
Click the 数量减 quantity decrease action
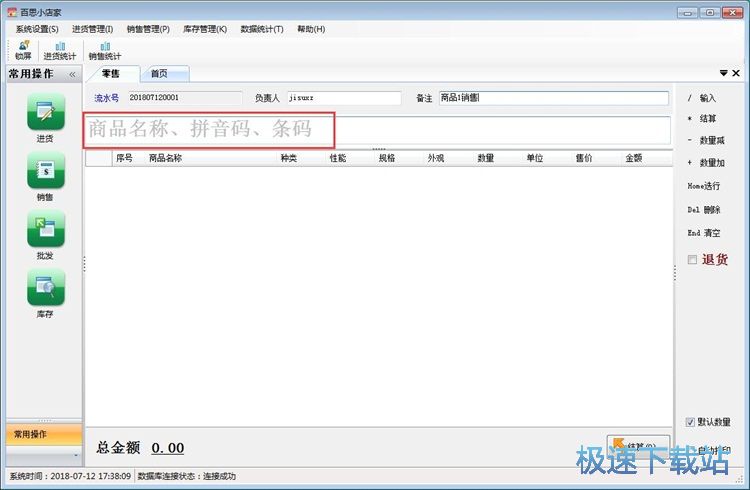706,140
